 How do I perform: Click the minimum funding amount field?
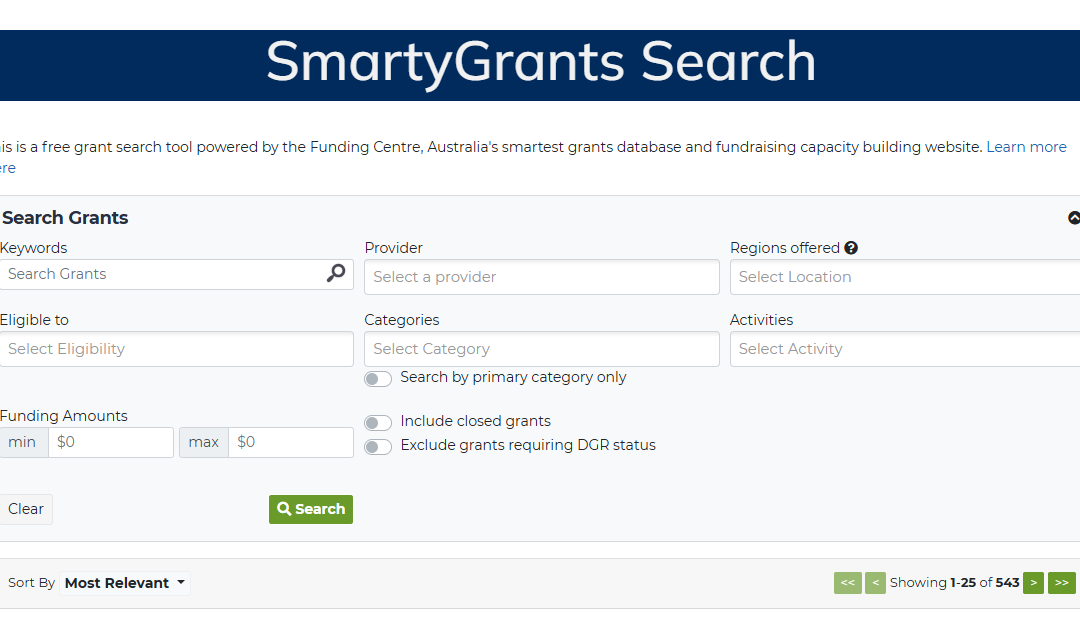(x=110, y=442)
